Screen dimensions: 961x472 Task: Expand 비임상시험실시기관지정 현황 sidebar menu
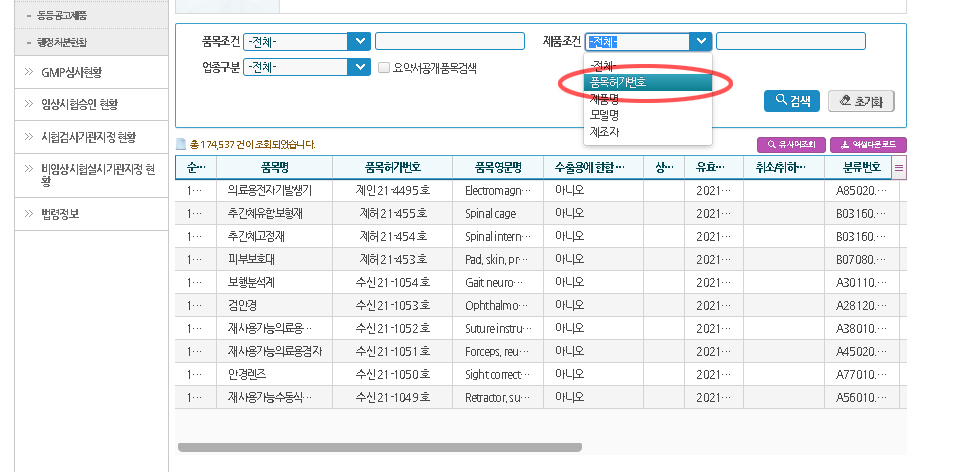91,175
